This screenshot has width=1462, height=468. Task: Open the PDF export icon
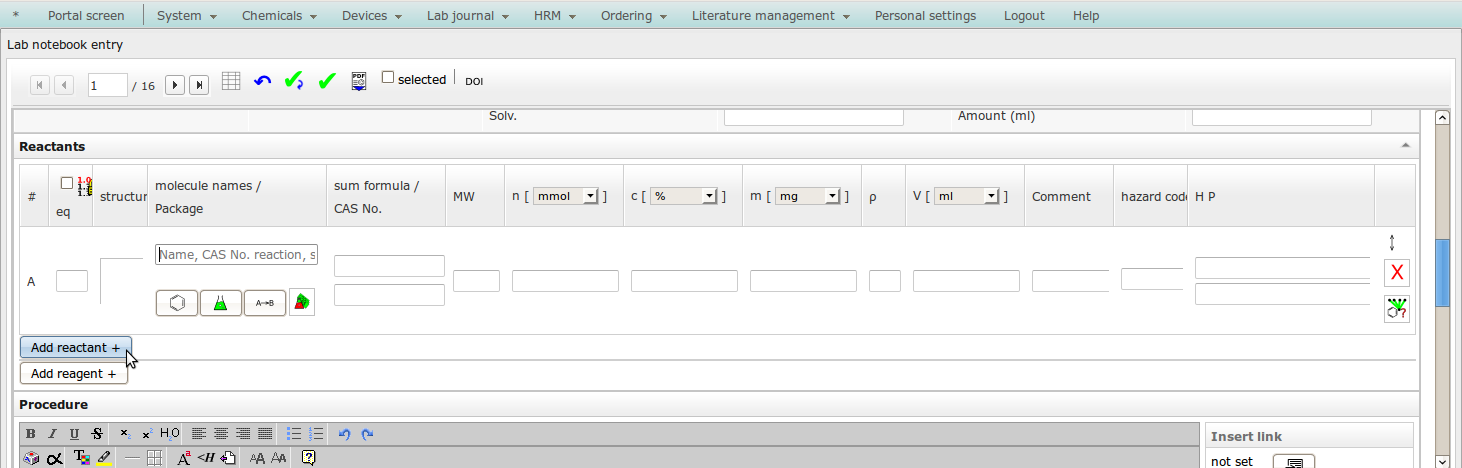tap(359, 82)
